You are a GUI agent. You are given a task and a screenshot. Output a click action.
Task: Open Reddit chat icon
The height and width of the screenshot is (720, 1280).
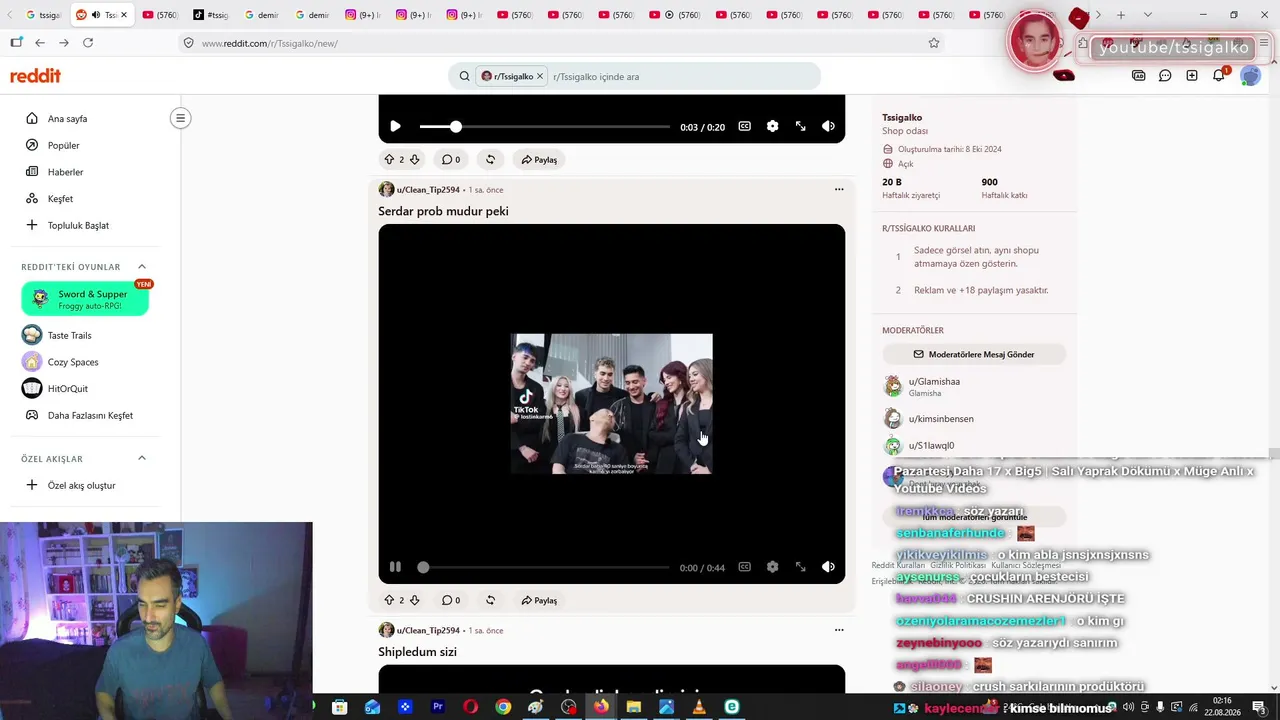tap(1165, 75)
